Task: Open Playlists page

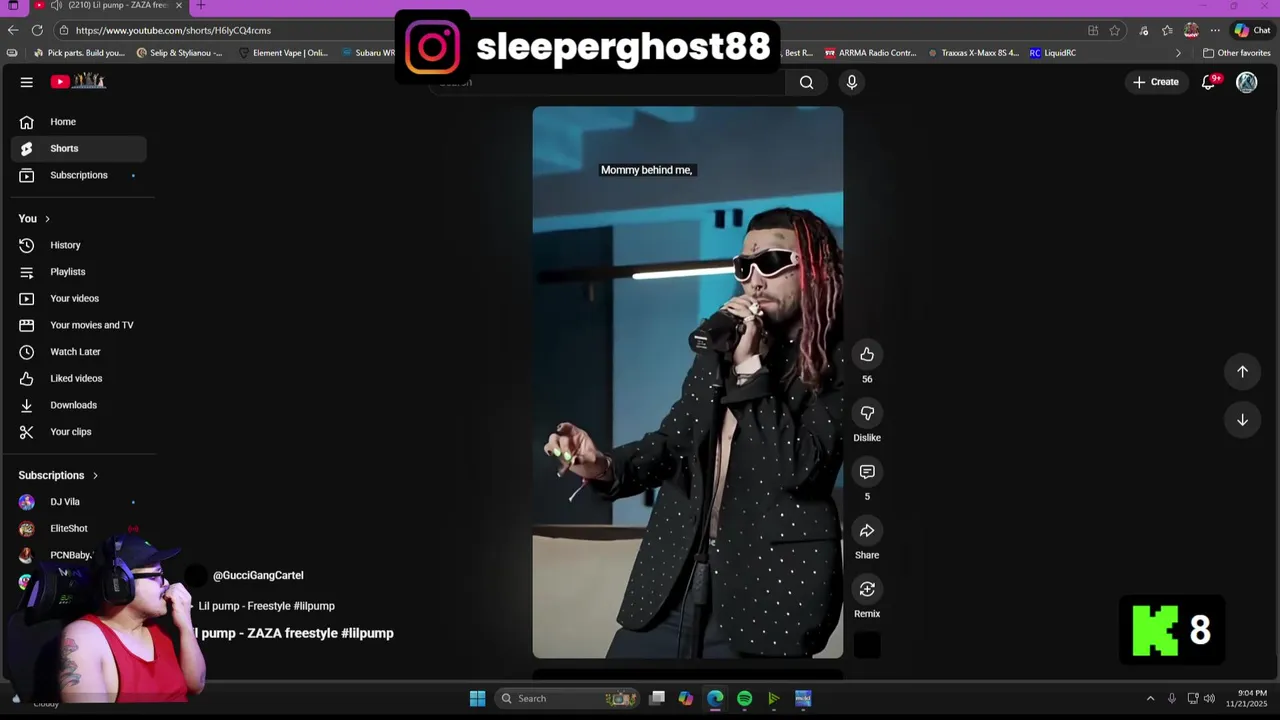Action: [x=79, y=272]
